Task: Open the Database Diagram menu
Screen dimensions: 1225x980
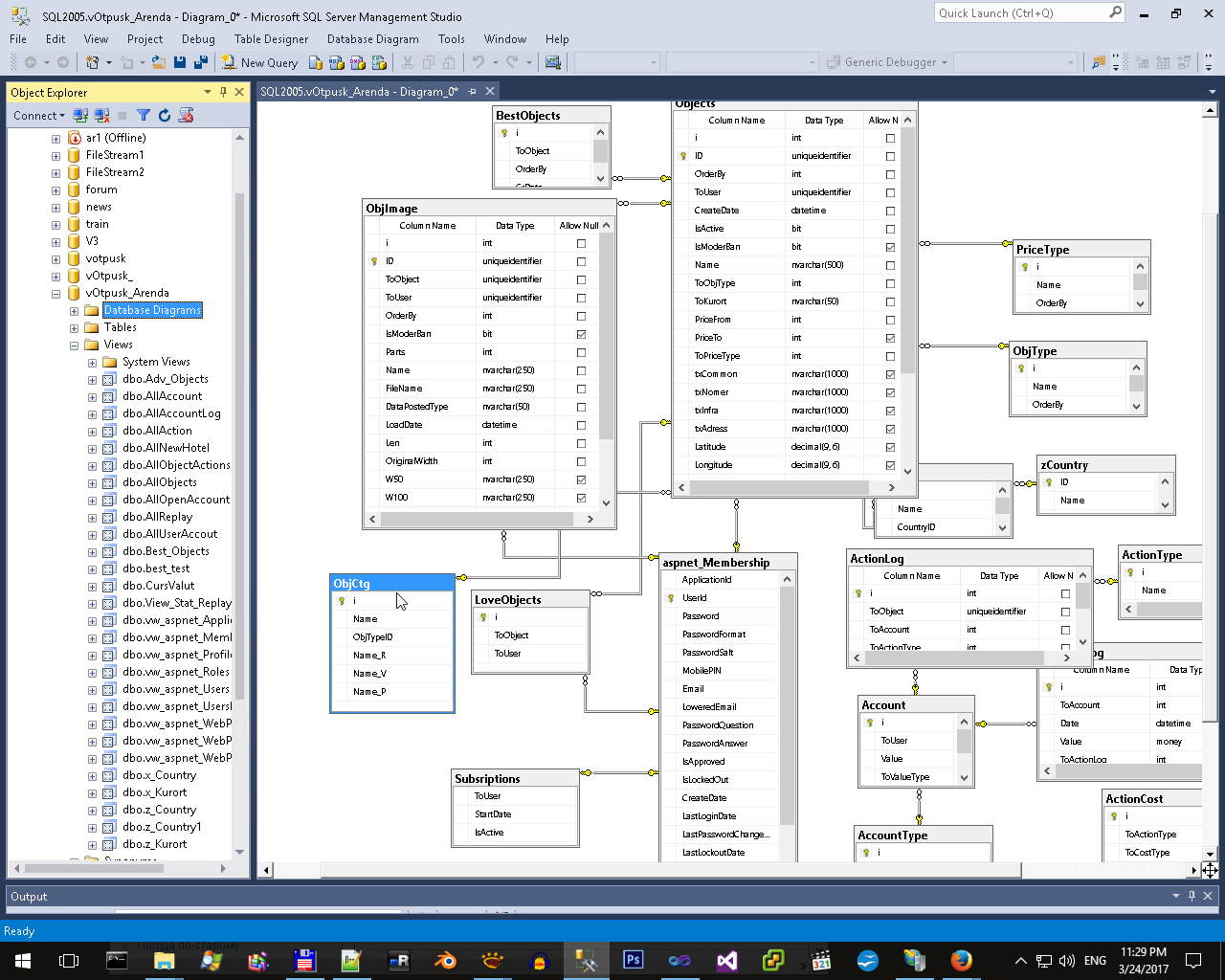Action: coord(372,39)
